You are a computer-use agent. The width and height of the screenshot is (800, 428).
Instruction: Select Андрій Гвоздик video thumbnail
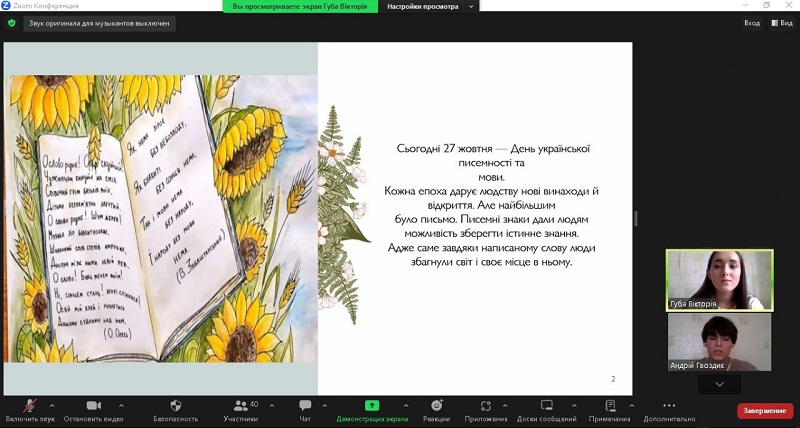[719, 342]
